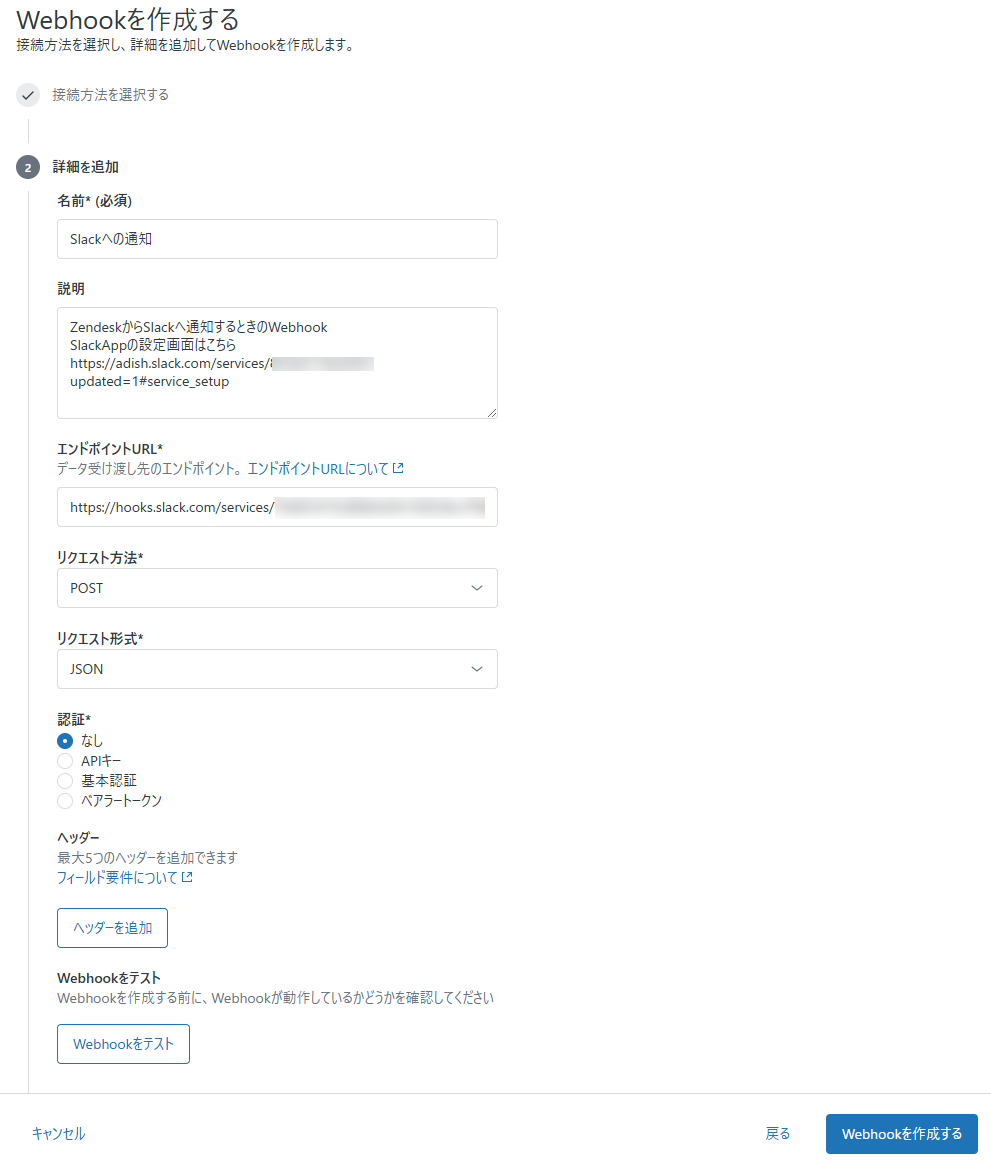
Task: Select 基本認証 authentication option
Action: pos(65,781)
